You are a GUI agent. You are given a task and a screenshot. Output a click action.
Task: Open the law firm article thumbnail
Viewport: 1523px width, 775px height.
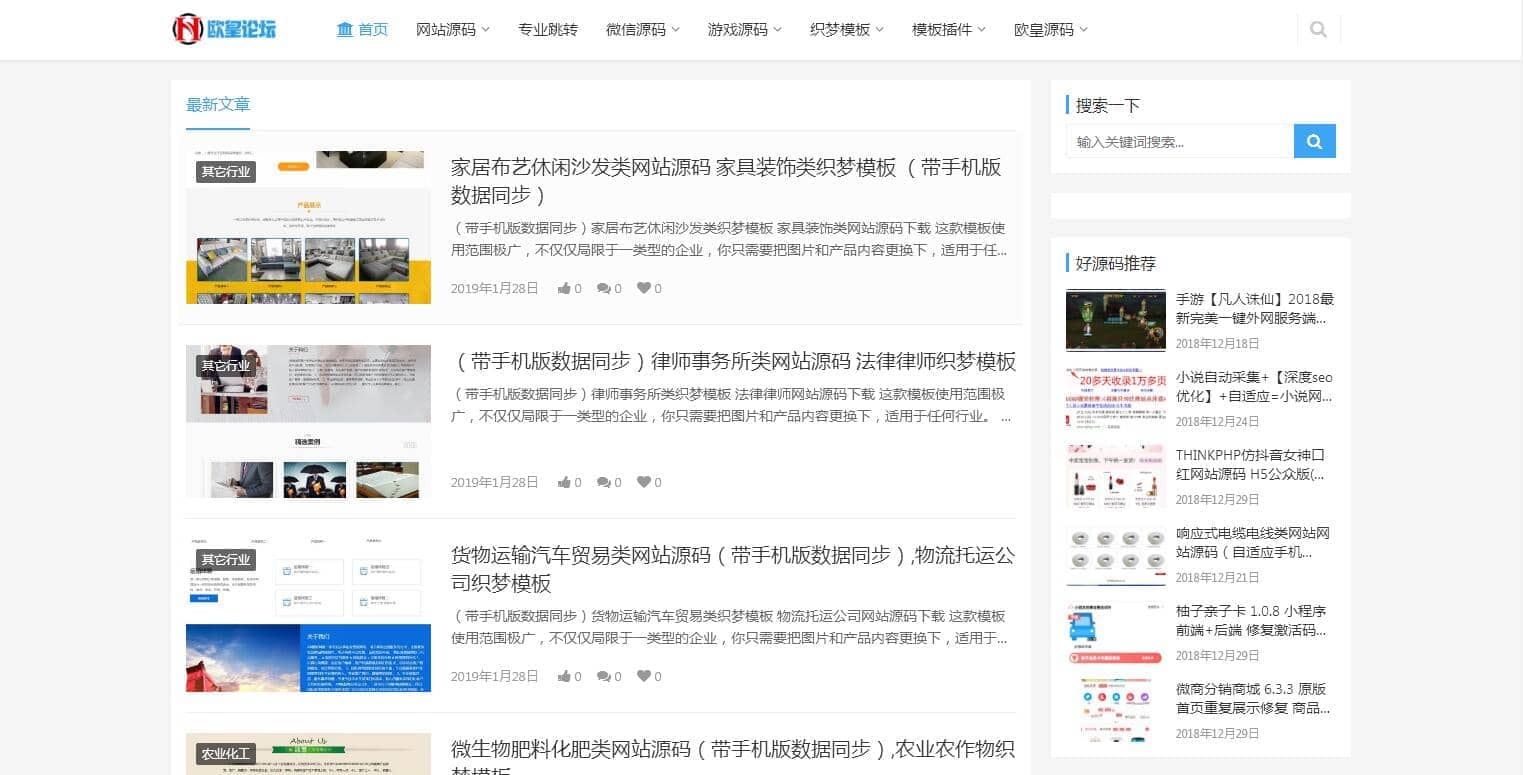click(308, 421)
